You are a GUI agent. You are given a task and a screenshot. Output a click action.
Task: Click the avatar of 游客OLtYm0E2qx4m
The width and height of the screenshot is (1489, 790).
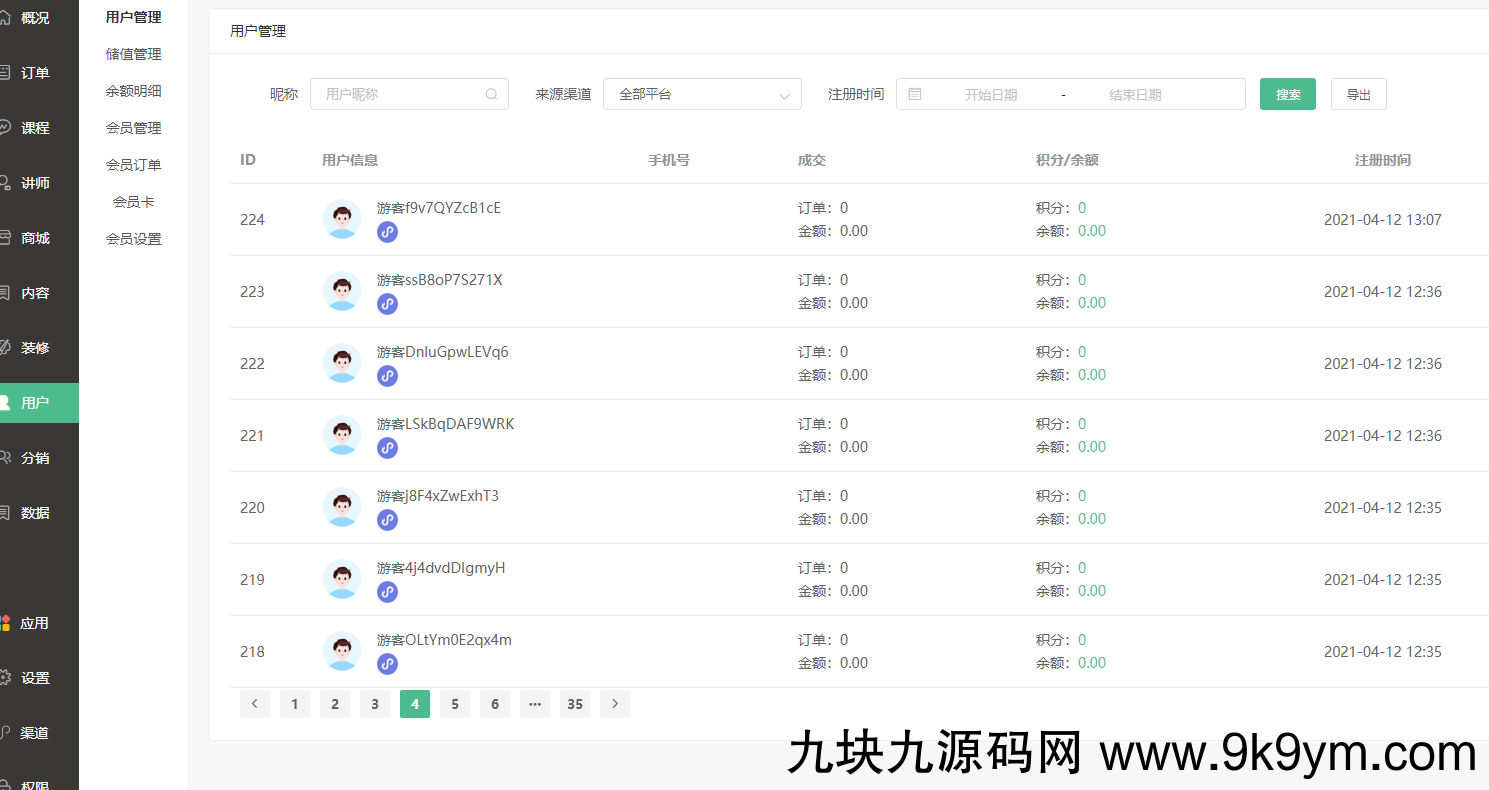(342, 651)
